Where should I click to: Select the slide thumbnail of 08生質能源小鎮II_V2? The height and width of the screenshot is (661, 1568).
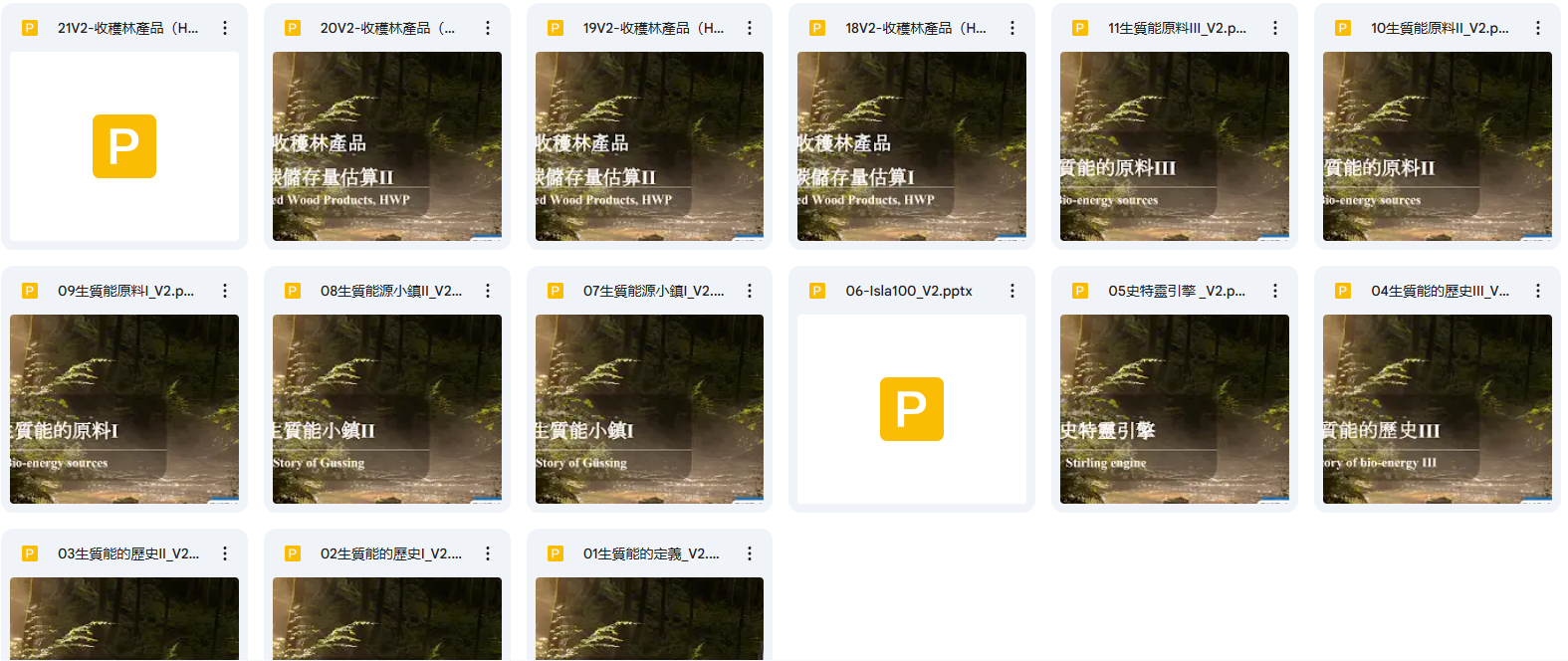coord(387,409)
